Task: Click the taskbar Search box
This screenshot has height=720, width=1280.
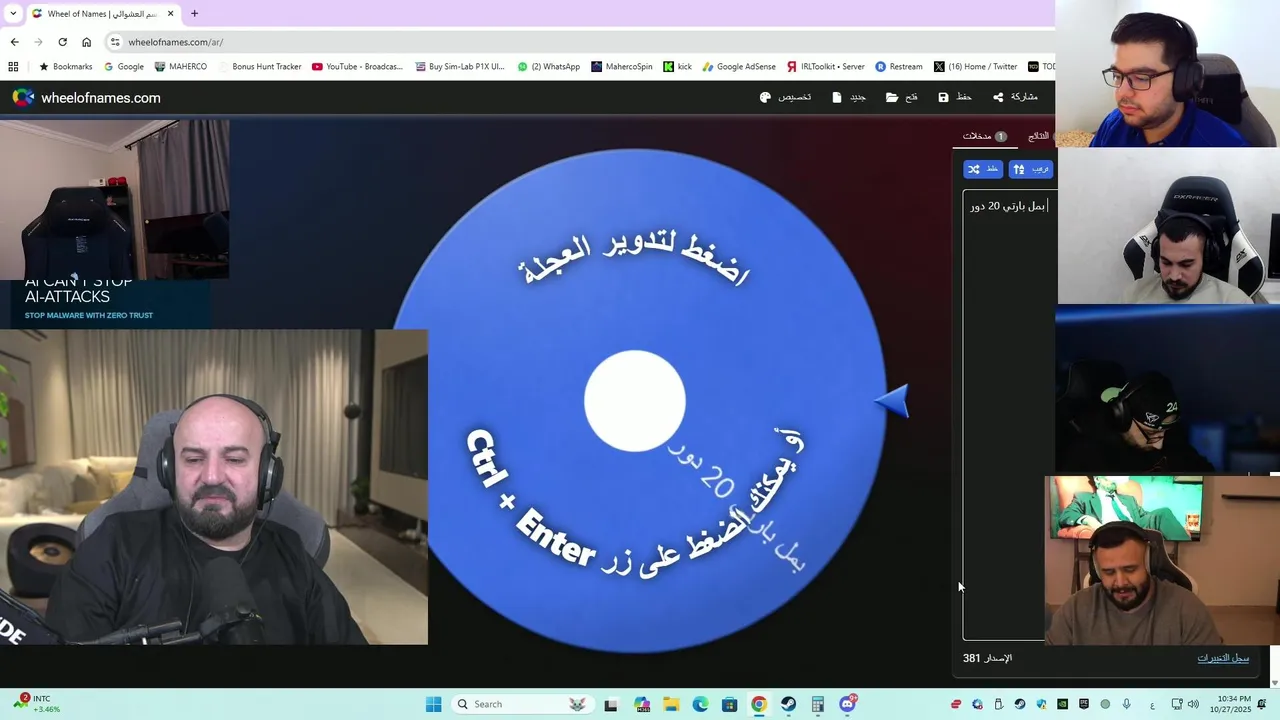Action: coord(521,704)
